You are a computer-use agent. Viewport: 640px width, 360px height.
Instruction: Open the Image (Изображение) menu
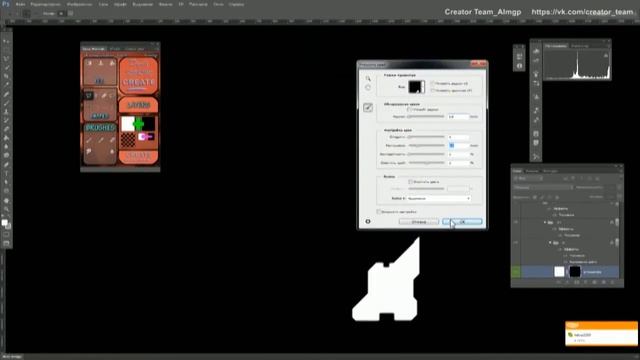click(79, 4)
